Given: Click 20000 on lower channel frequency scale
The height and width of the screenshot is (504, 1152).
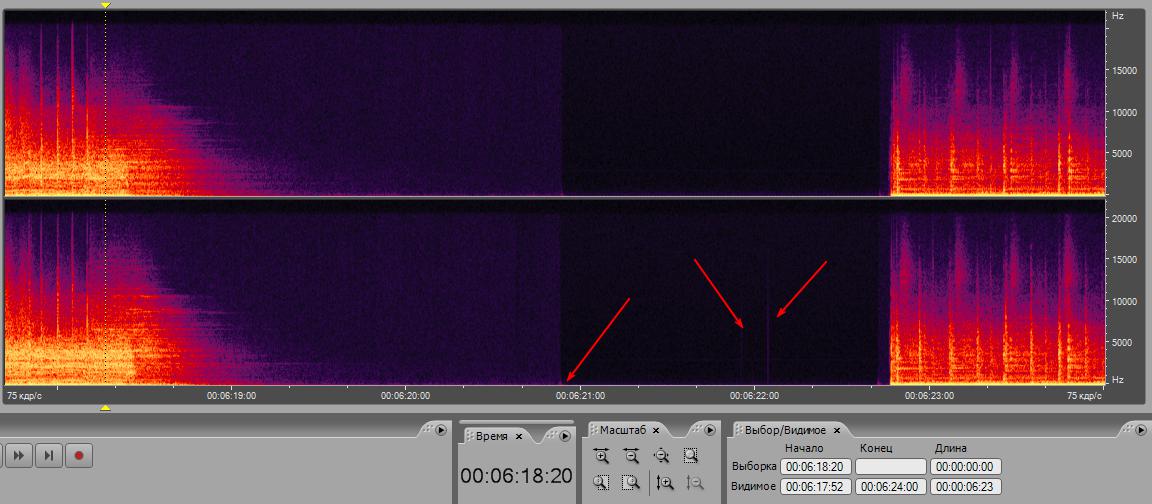Looking at the screenshot, I should [x=1124, y=218].
